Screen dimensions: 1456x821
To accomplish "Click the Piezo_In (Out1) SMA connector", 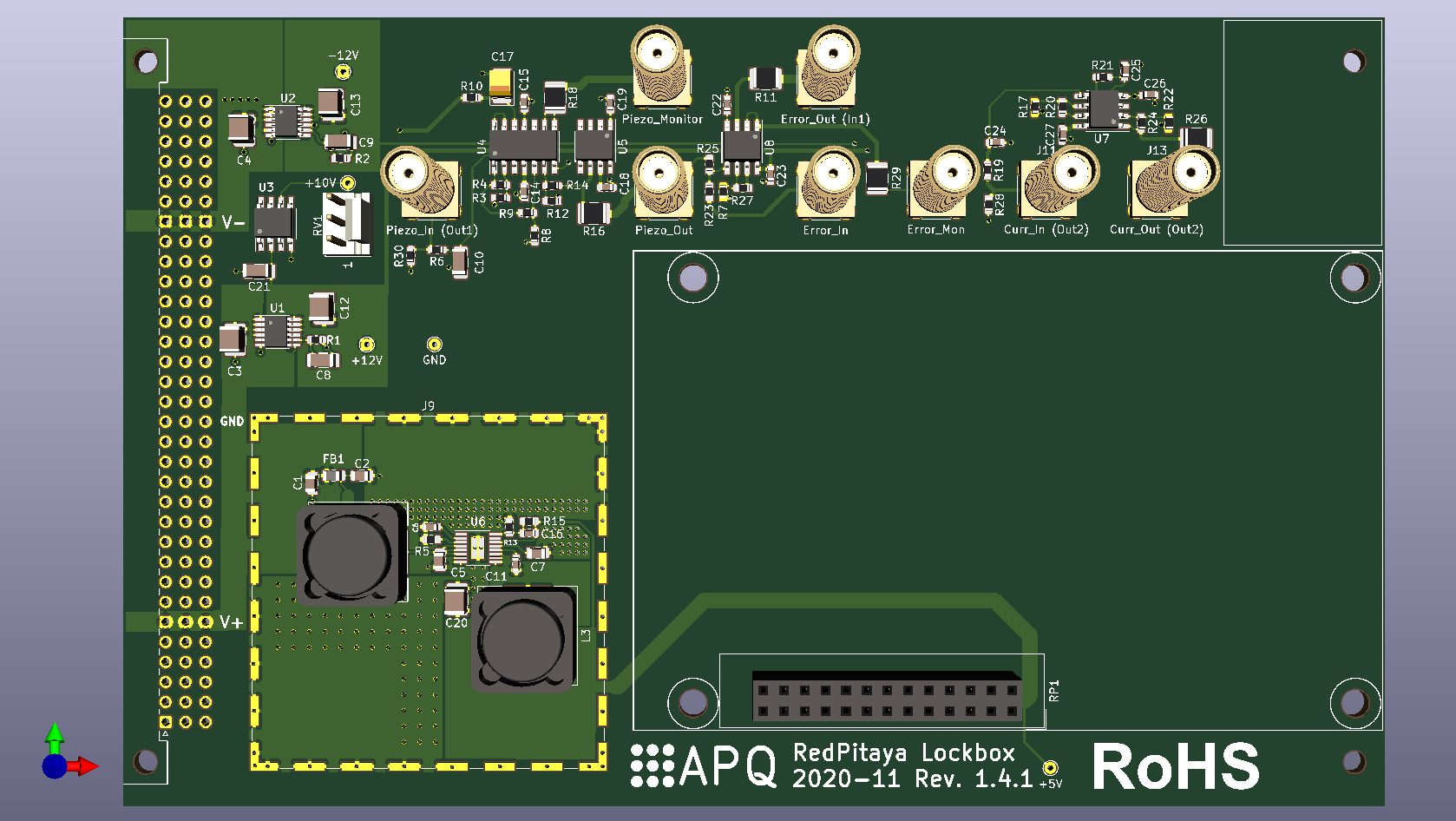I will 421,182.
